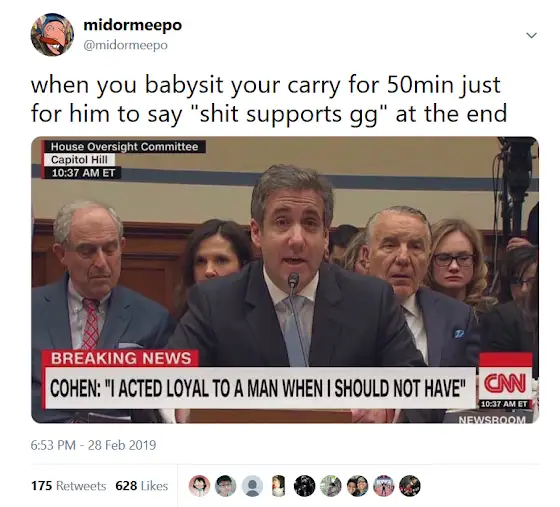Open the pink avatar with raised-arms figure
Image resolution: width=560 pixels, height=507 pixels.
[x=384, y=486]
